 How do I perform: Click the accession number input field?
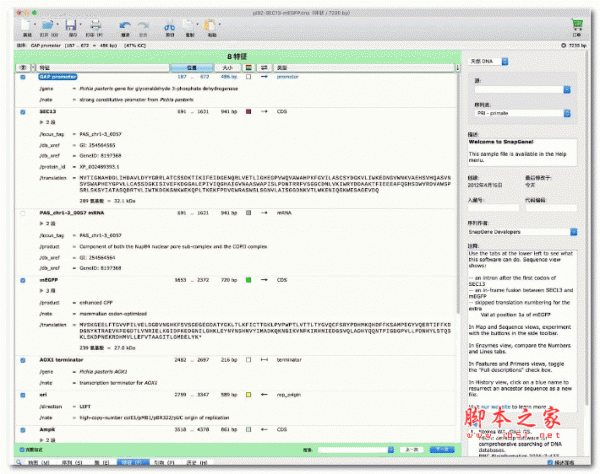(494, 208)
